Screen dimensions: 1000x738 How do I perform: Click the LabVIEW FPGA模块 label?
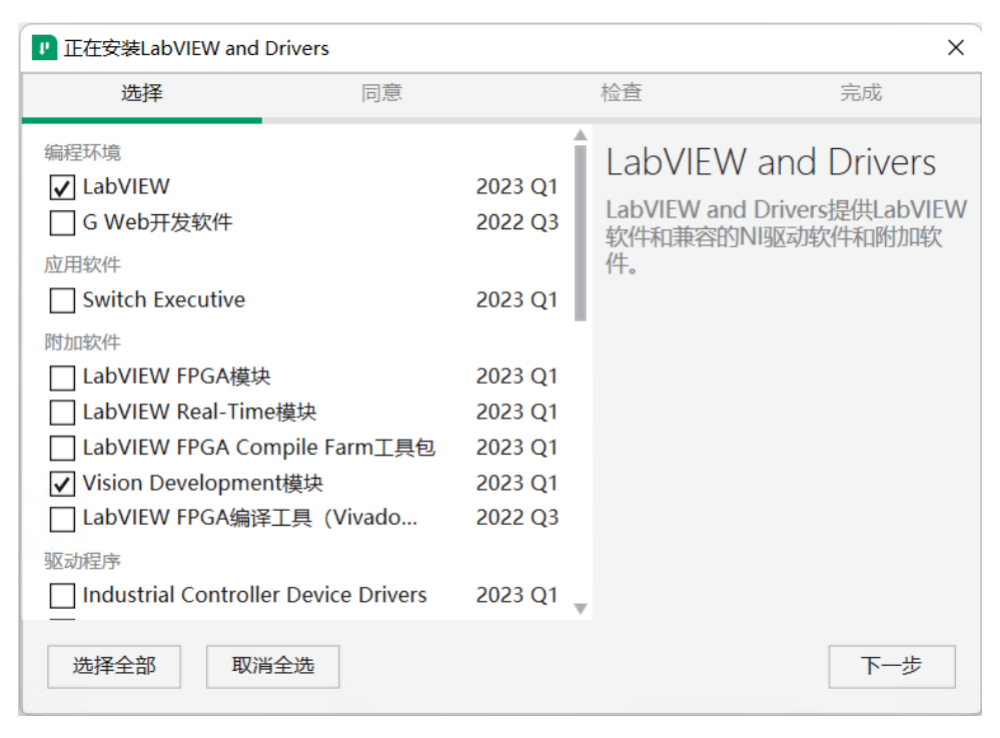pos(177,376)
